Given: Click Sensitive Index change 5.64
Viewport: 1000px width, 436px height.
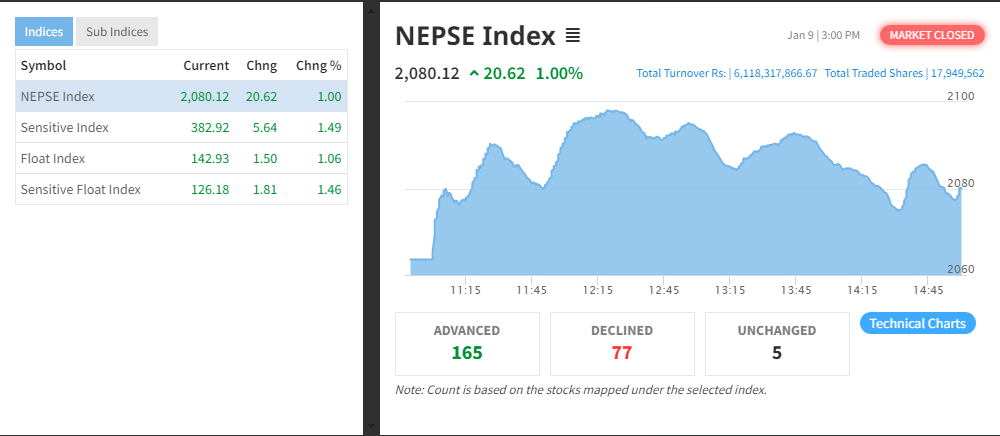Looking at the screenshot, I should 265,127.
